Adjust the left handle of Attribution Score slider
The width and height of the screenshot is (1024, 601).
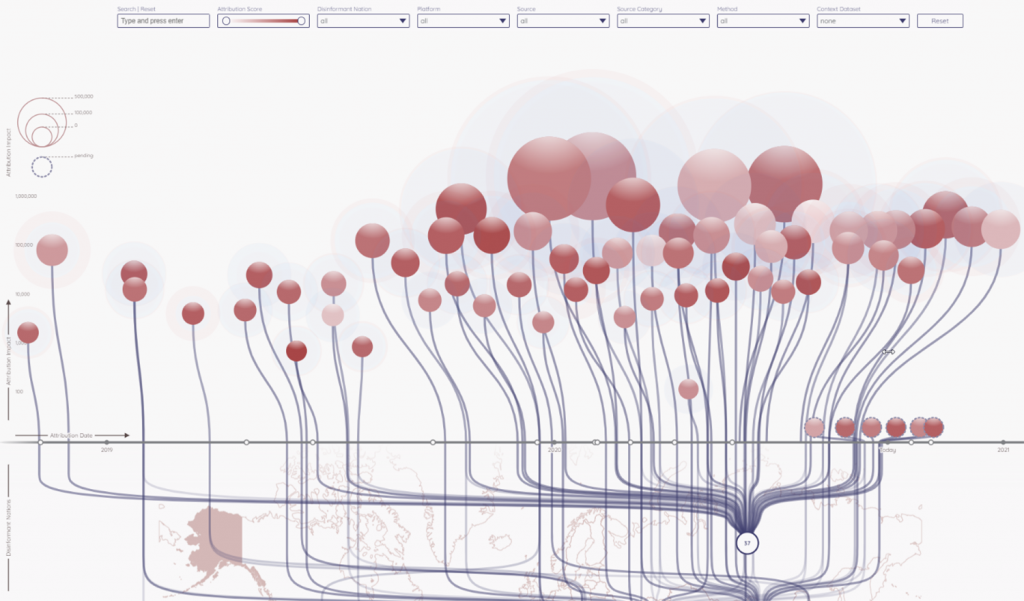(226, 21)
